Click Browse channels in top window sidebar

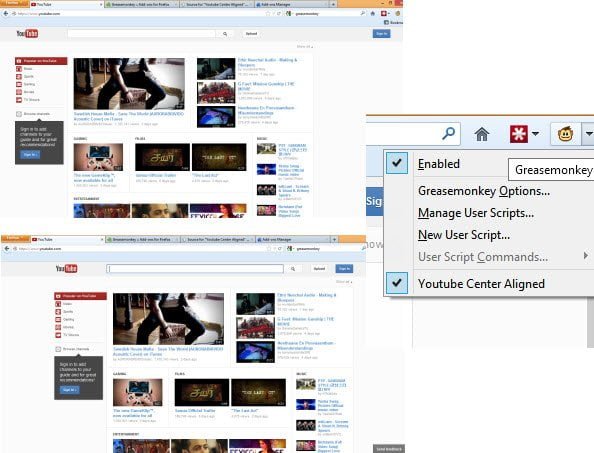click(x=33, y=114)
